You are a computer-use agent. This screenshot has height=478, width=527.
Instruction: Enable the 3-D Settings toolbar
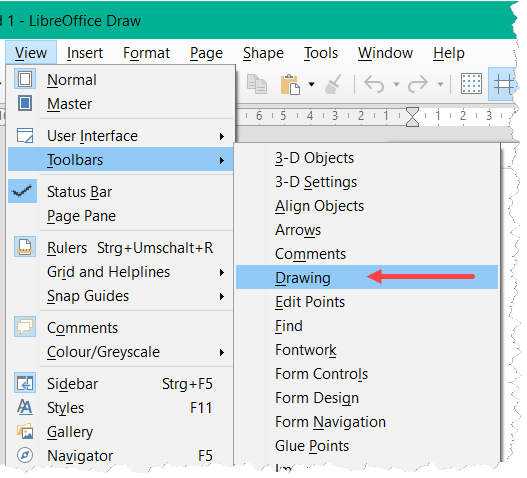pyautogui.click(x=367, y=182)
